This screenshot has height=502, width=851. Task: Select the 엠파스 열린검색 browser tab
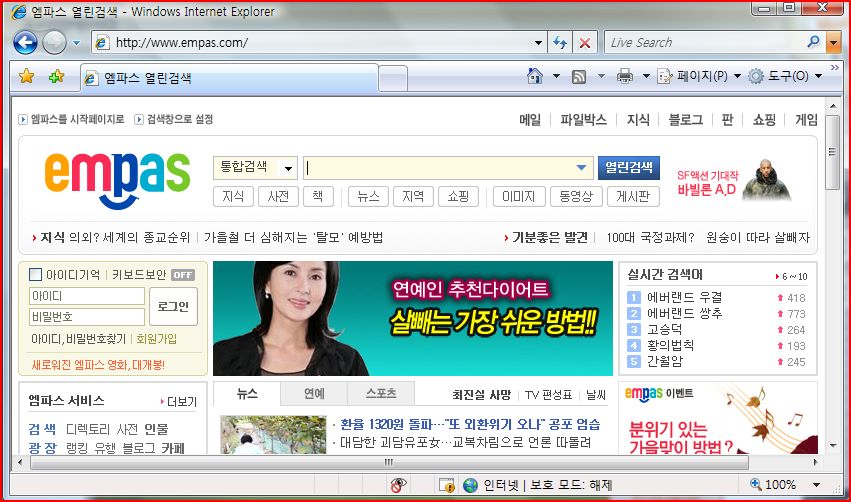(x=229, y=78)
